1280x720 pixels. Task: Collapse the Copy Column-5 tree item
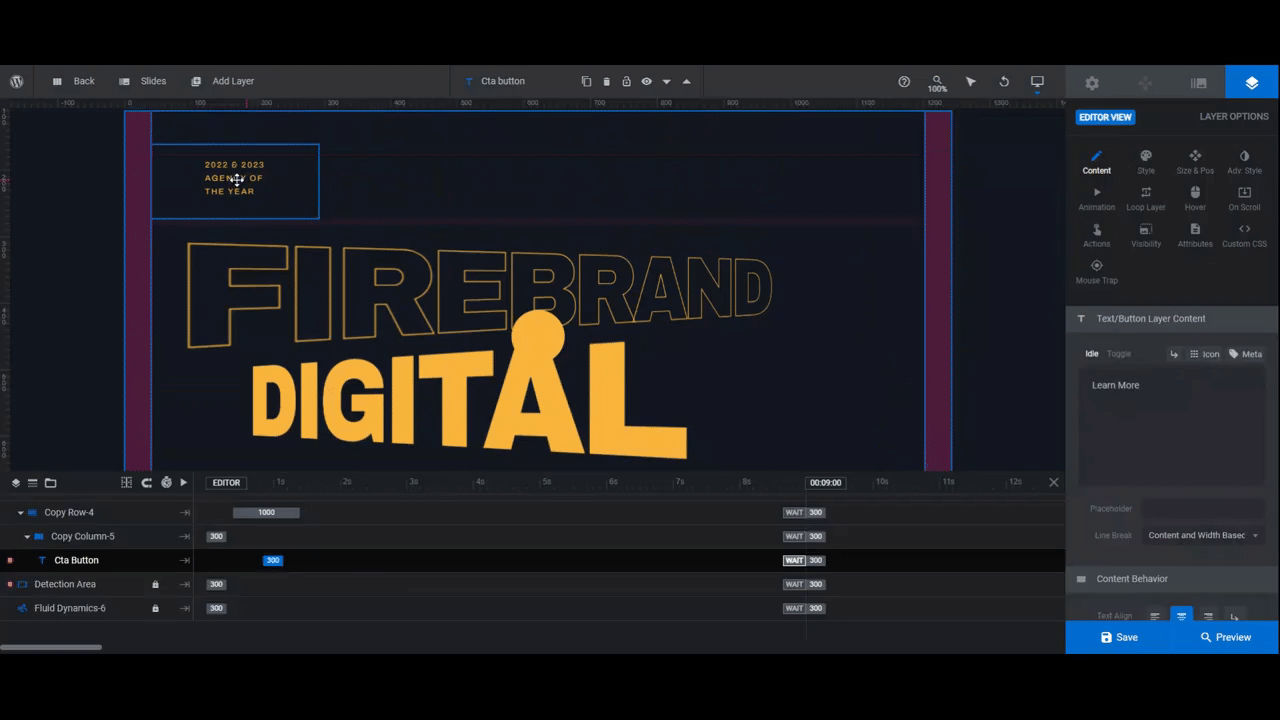pyautogui.click(x=27, y=537)
